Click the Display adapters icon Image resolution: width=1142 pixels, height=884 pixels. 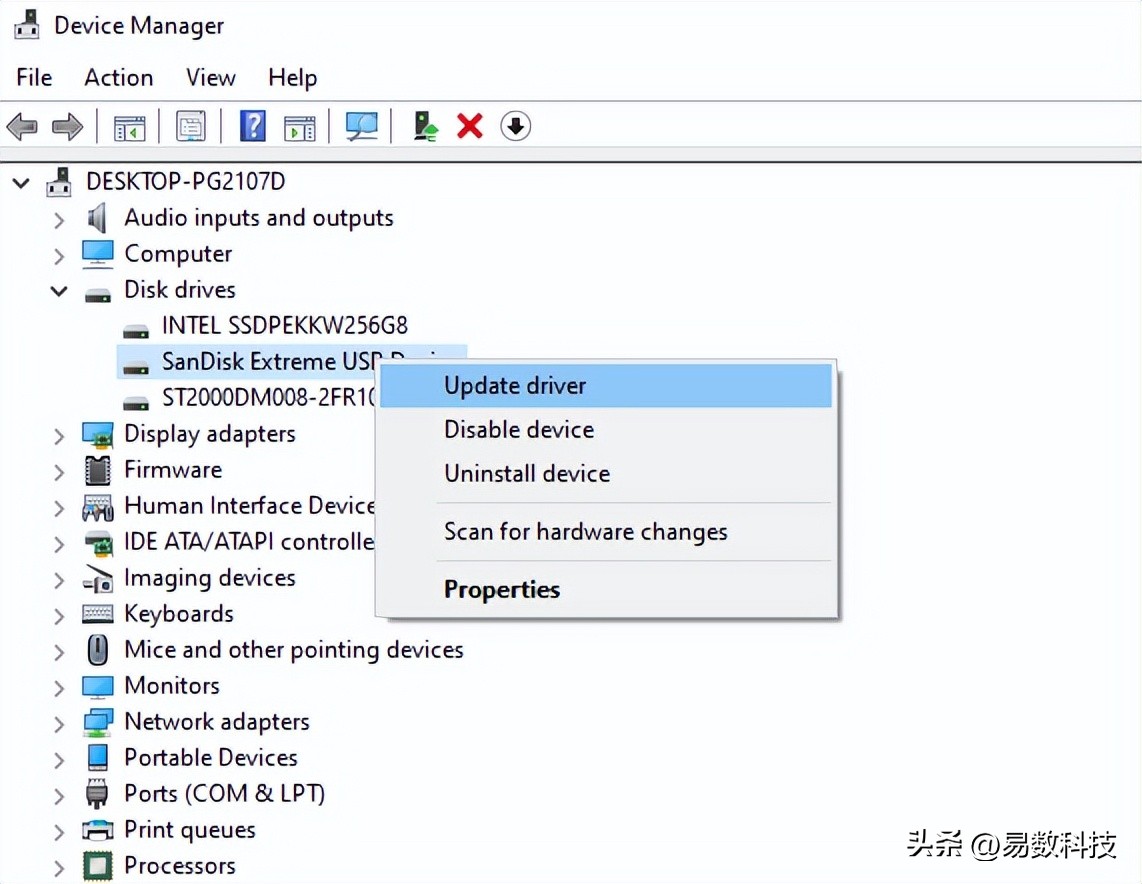click(98, 435)
